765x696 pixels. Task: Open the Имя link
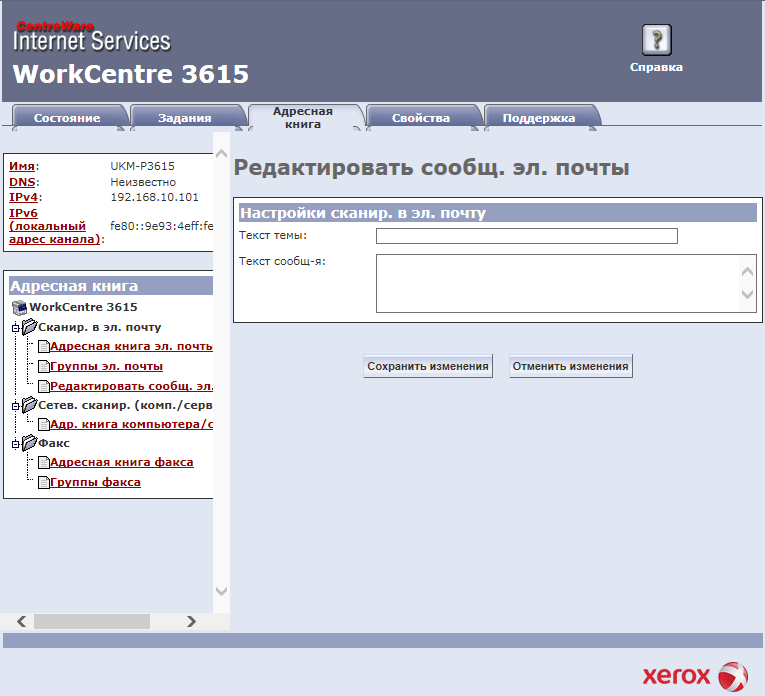[x=22, y=166]
